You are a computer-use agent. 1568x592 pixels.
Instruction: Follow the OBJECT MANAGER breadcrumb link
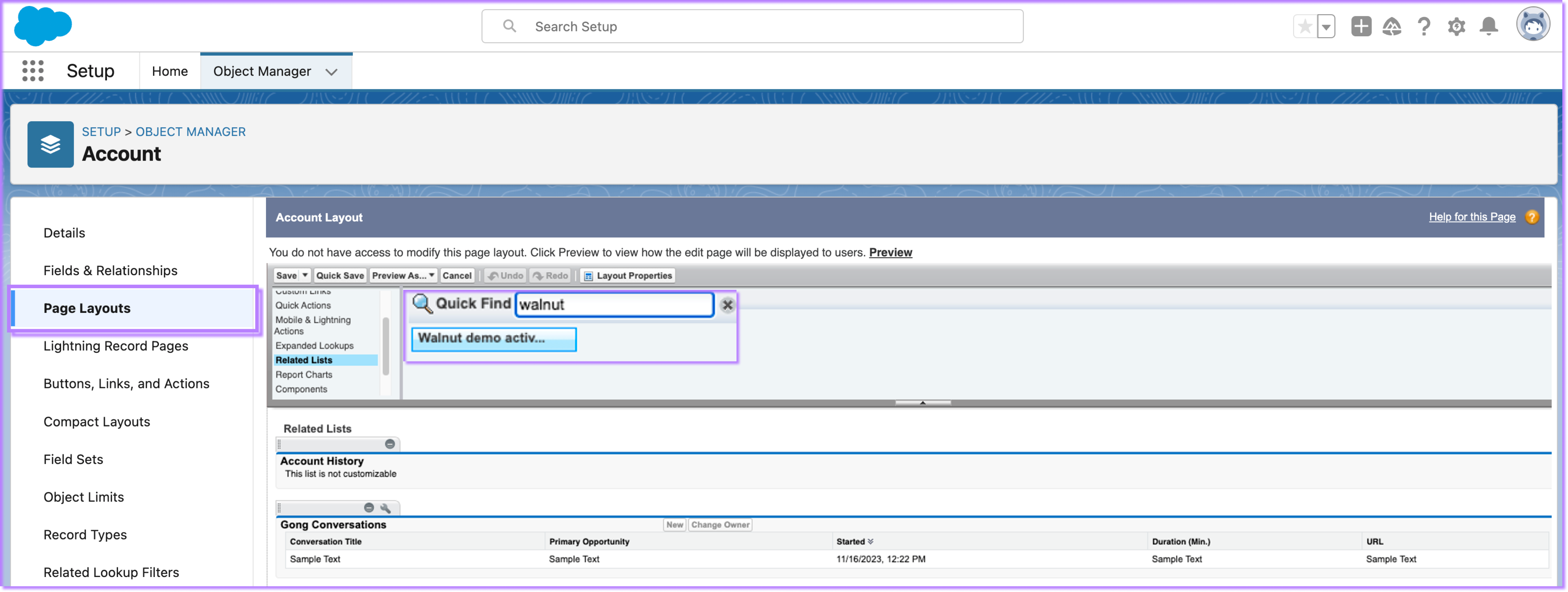click(x=191, y=131)
